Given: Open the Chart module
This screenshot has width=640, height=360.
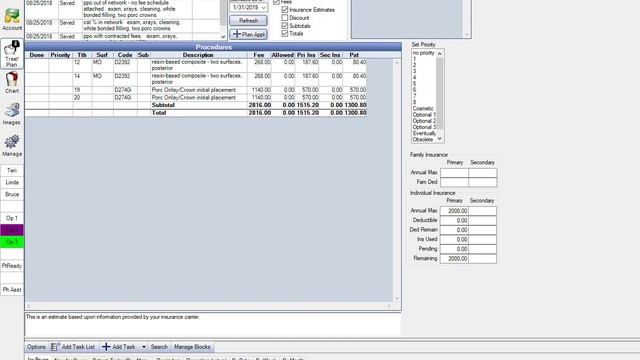Looking at the screenshot, I should click(x=12, y=83).
